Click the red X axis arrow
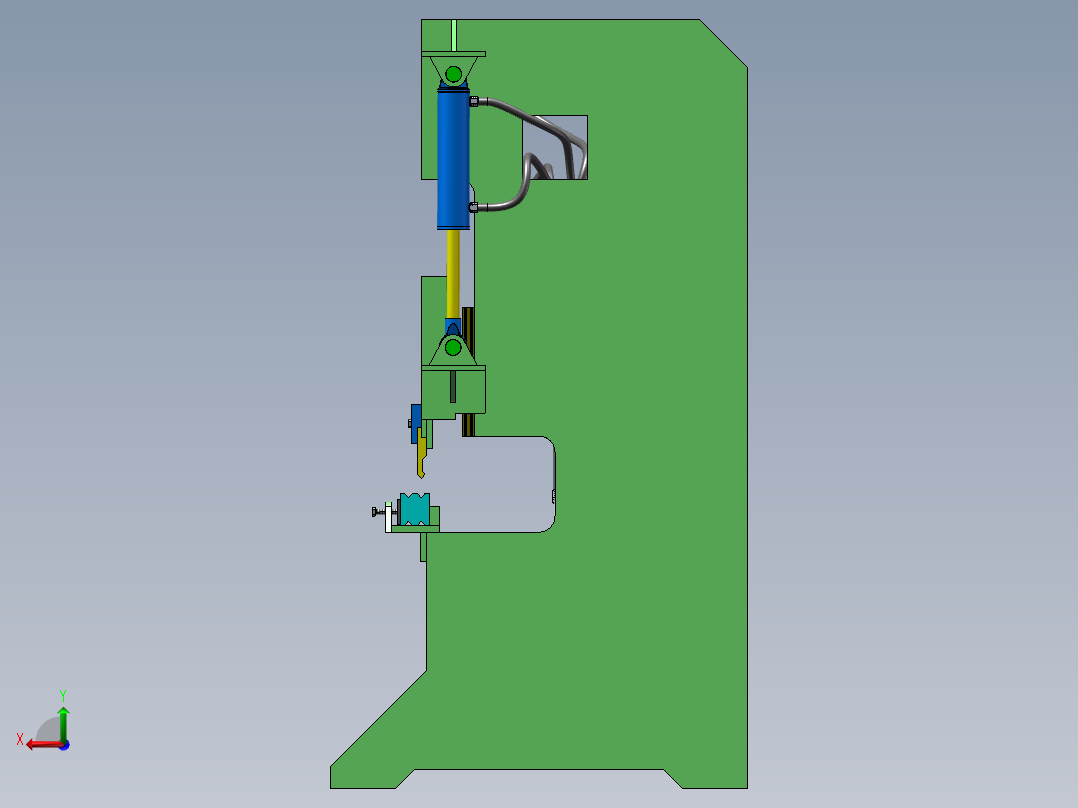The height and width of the screenshot is (808, 1078). coord(43,744)
